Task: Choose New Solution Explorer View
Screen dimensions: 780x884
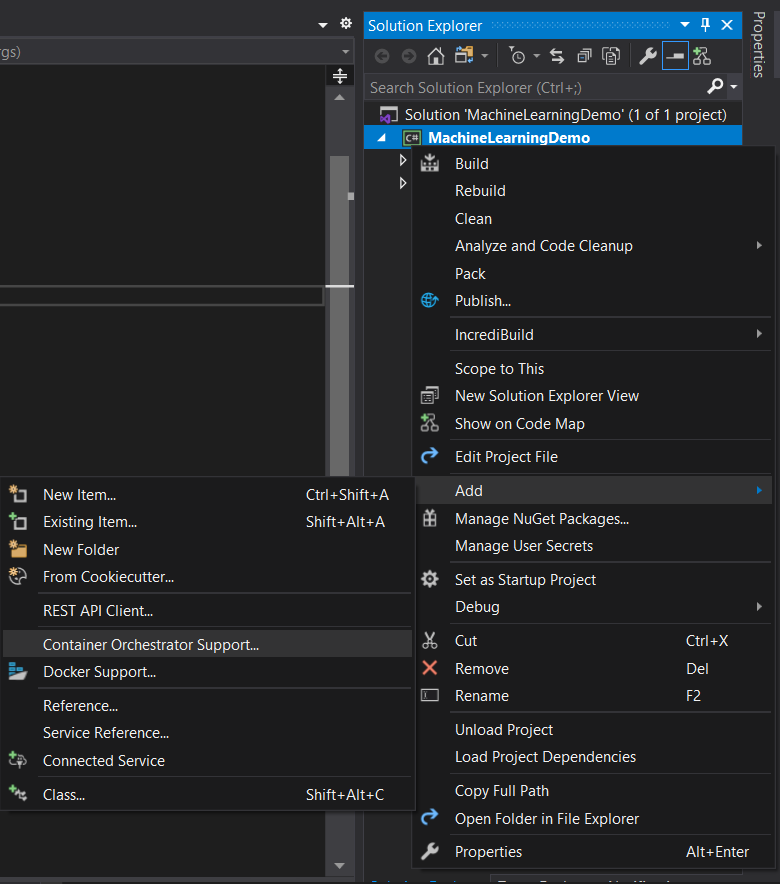Action: coord(593,396)
